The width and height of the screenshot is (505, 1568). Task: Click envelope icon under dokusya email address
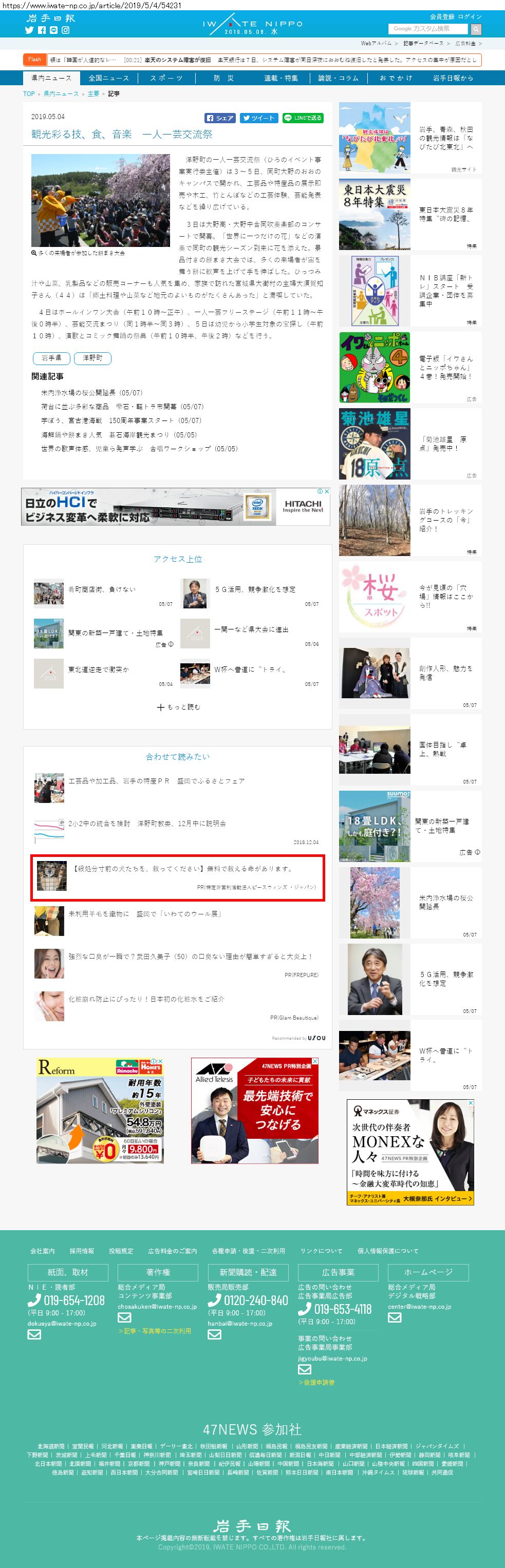(34, 1334)
